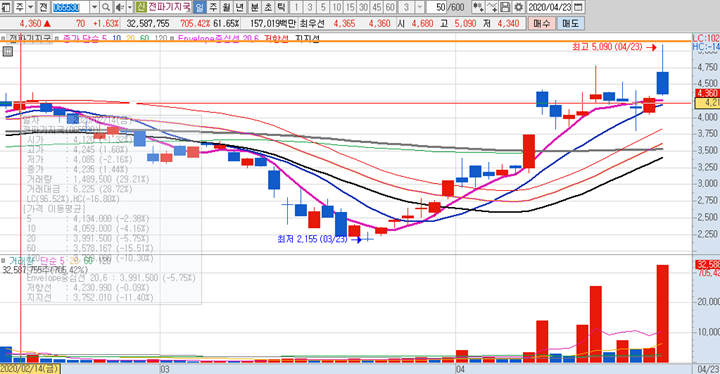Open the chart data grid icon
Viewport: 720px width, 374px height.
point(7,51)
